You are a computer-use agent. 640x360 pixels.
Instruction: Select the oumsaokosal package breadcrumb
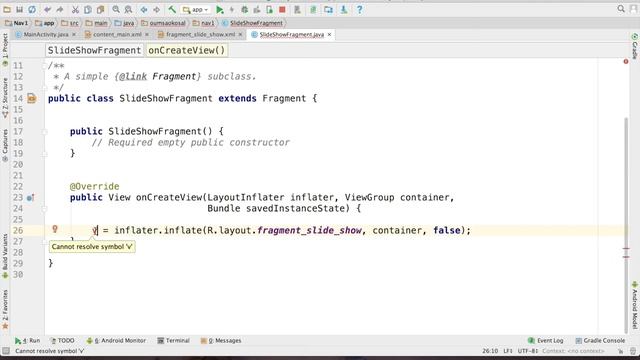(163, 23)
